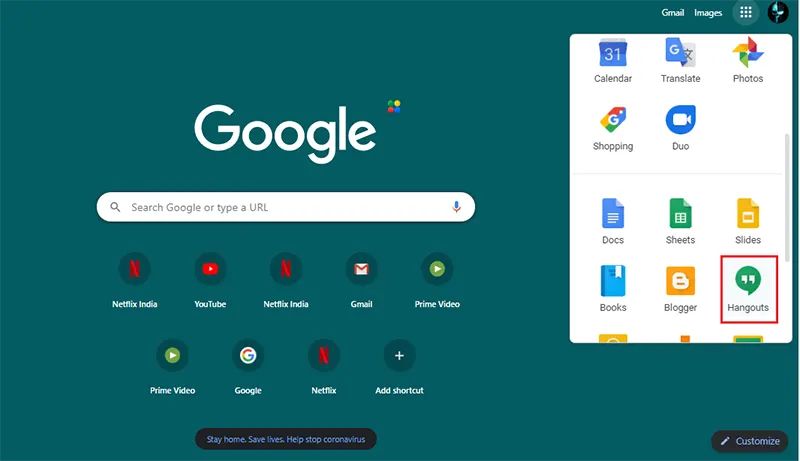Launch Hangouts from the apps panel
This screenshot has height=461, width=800.
(748, 289)
